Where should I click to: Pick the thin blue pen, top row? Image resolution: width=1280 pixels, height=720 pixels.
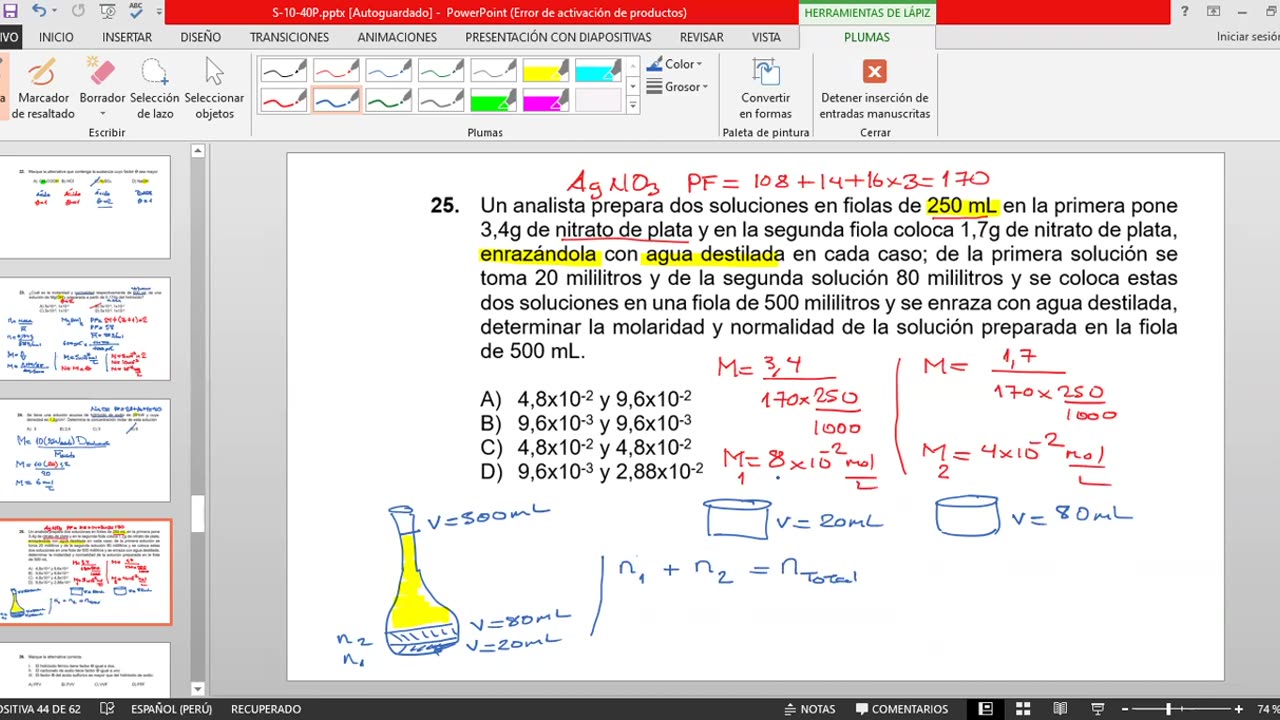[x=388, y=71]
